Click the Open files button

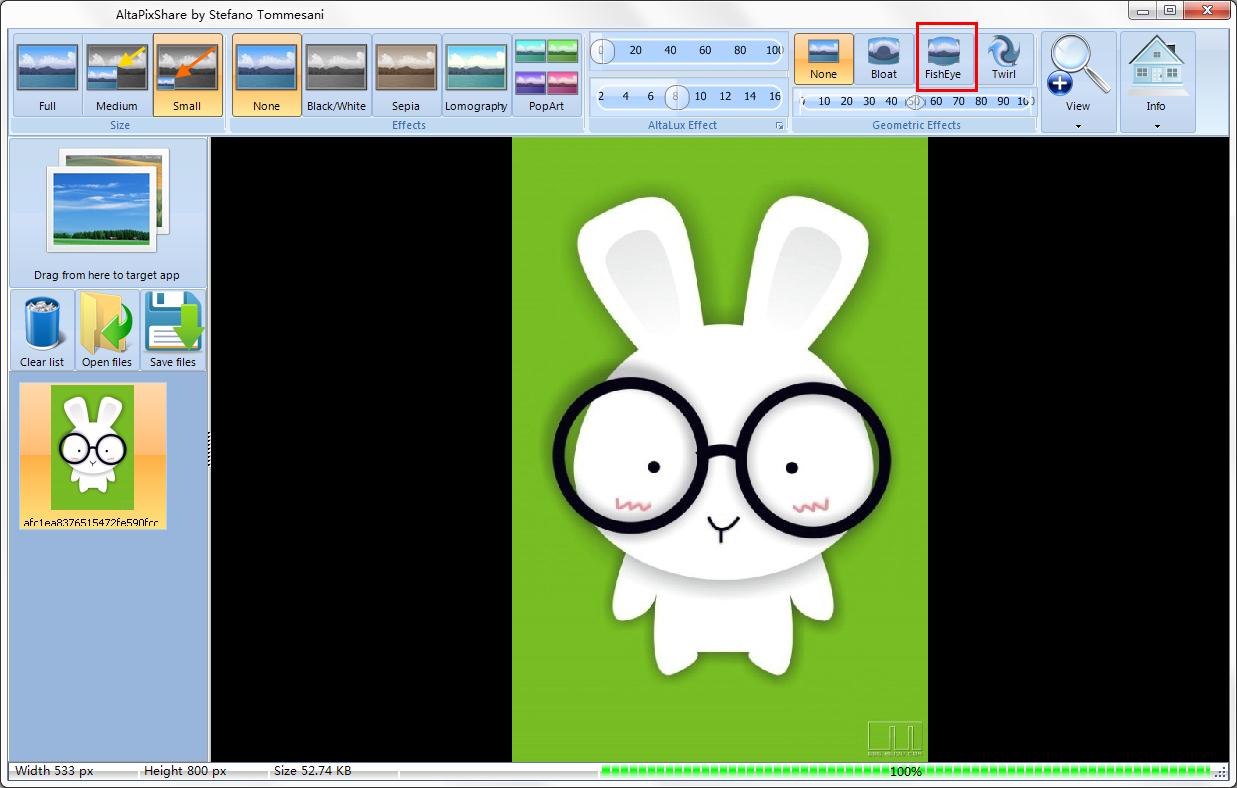107,330
